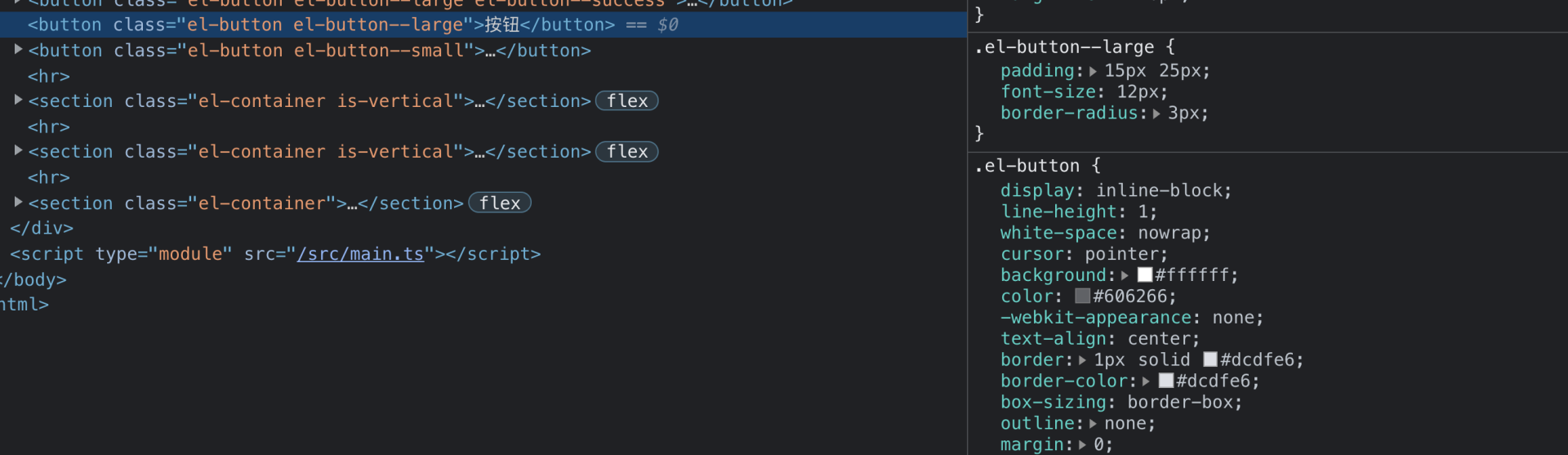Image resolution: width=1568 pixels, height=455 pixels.
Task: Expand the background shorthand property arrow
Action: 1125,276
